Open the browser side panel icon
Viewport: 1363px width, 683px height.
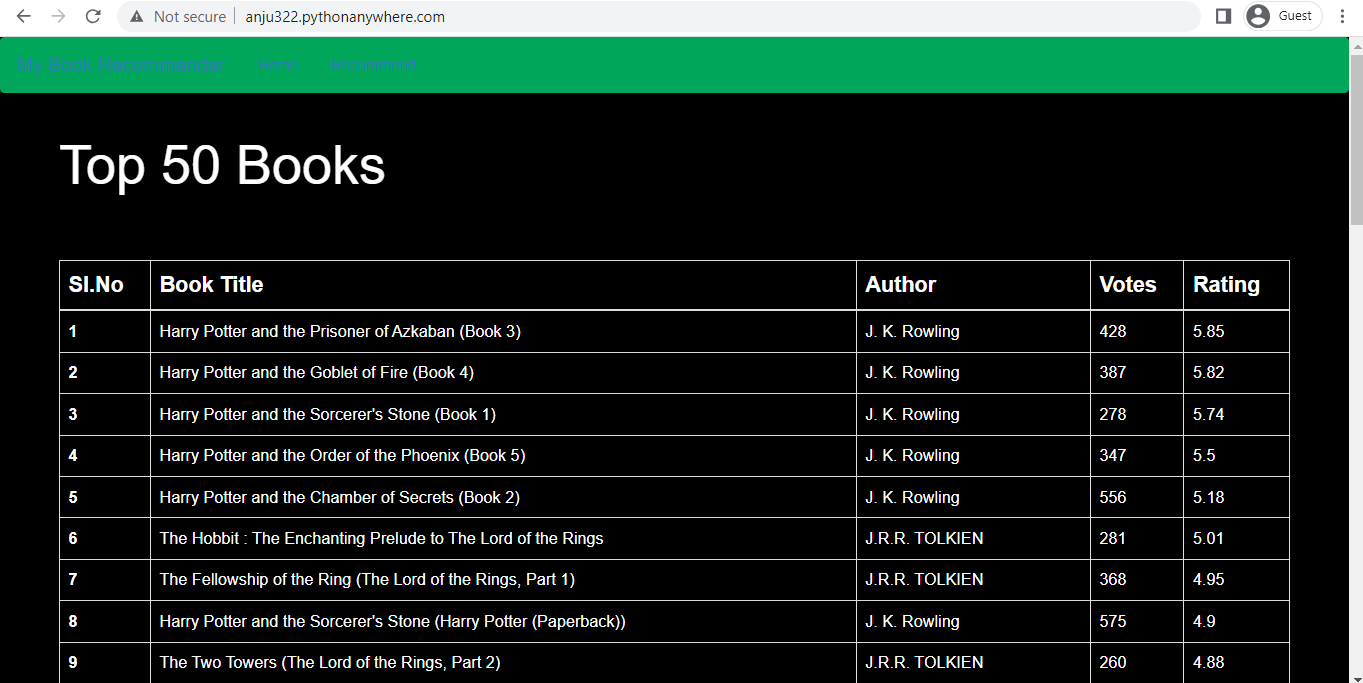point(1222,16)
